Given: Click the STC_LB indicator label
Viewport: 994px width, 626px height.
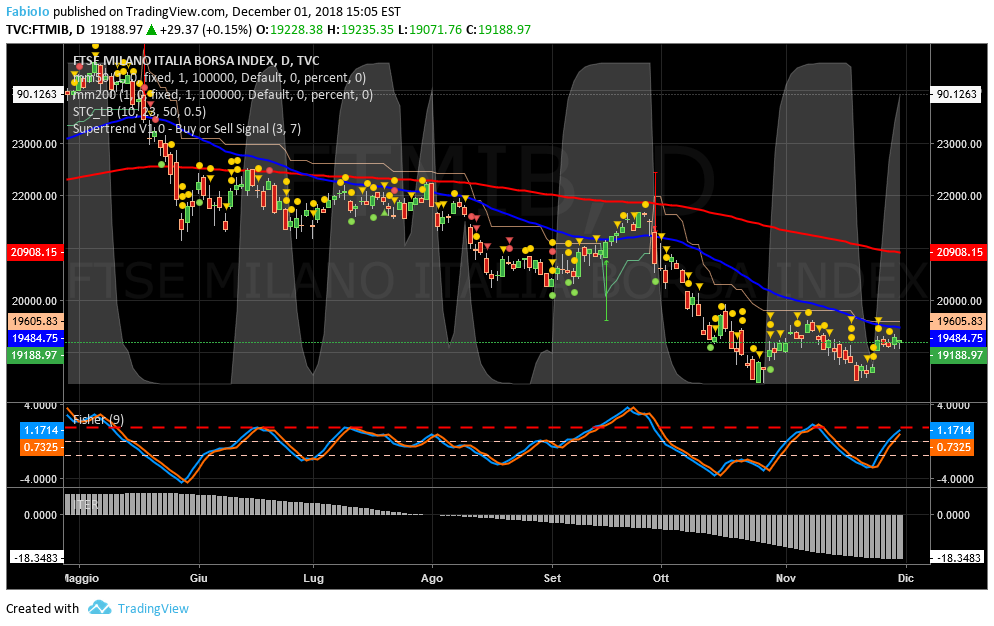Looking at the screenshot, I should (139, 112).
